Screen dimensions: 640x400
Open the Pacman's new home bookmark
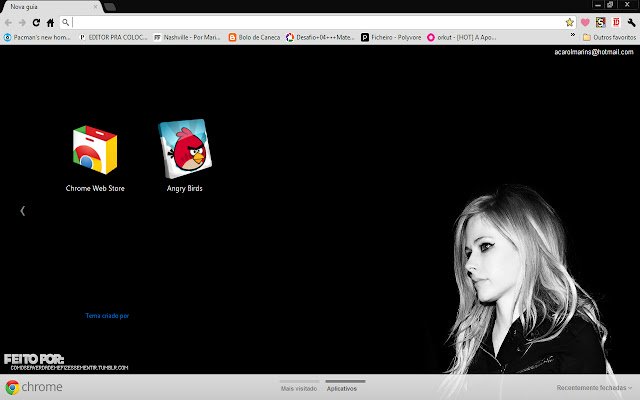tap(37, 38)
